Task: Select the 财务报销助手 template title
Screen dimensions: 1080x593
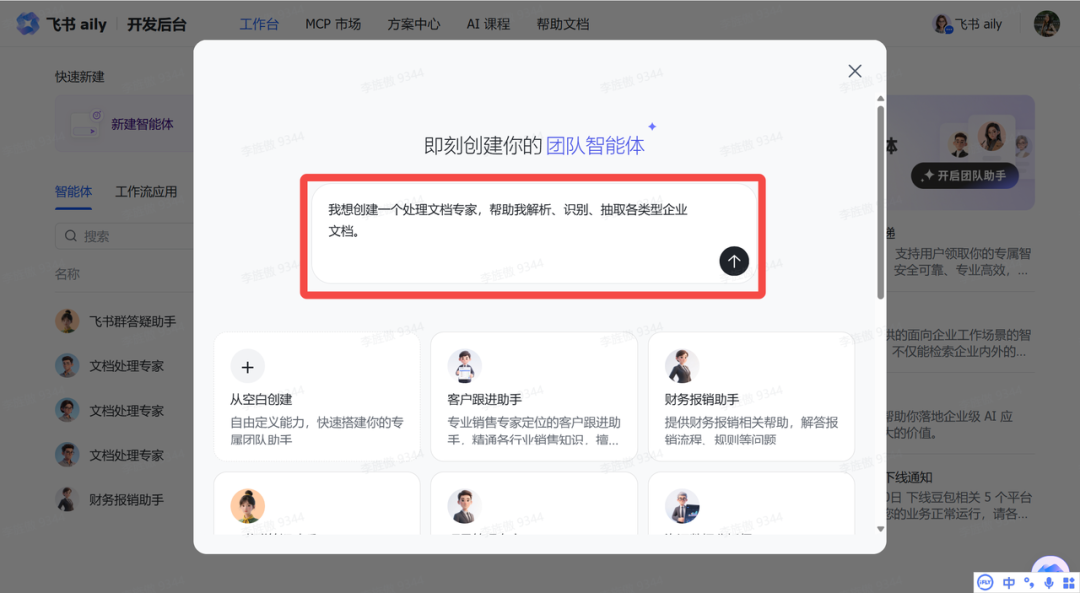Action: (x=701, y=399)
